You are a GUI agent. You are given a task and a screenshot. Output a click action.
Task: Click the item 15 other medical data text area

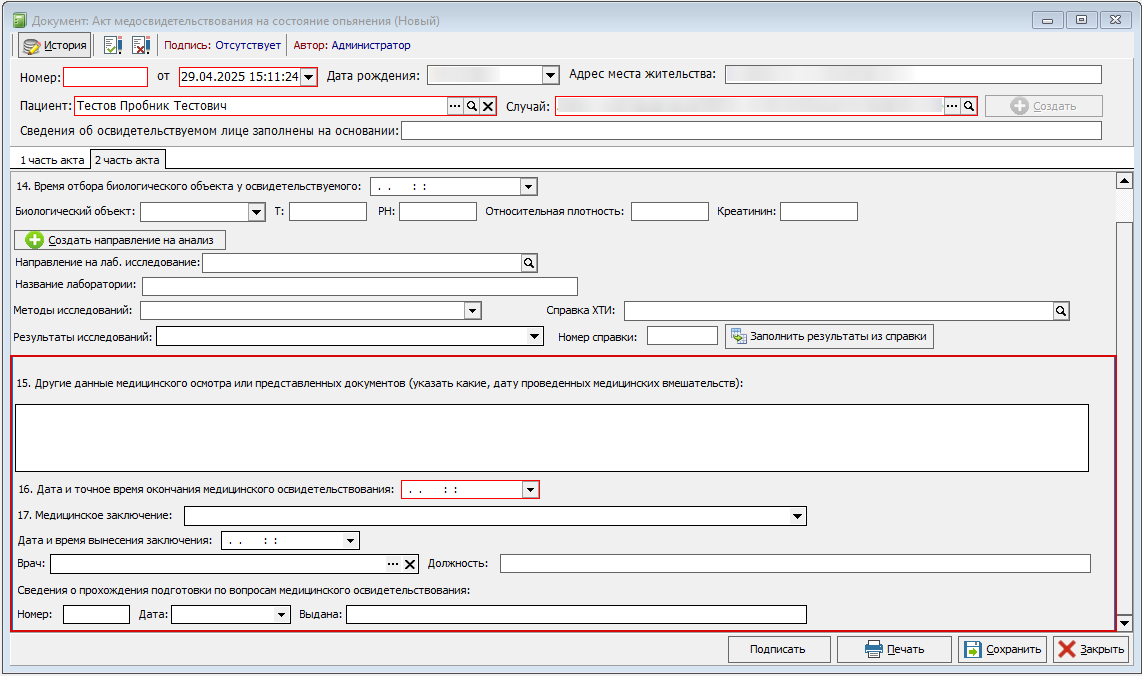coord(552,439)
